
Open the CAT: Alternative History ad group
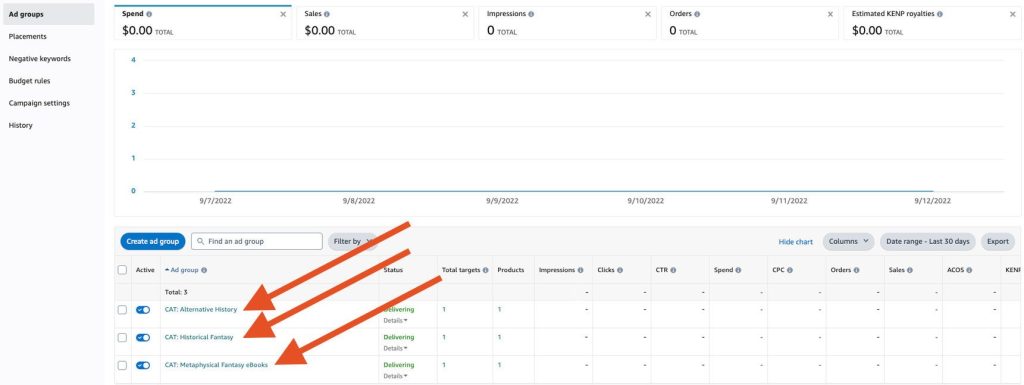200,310
